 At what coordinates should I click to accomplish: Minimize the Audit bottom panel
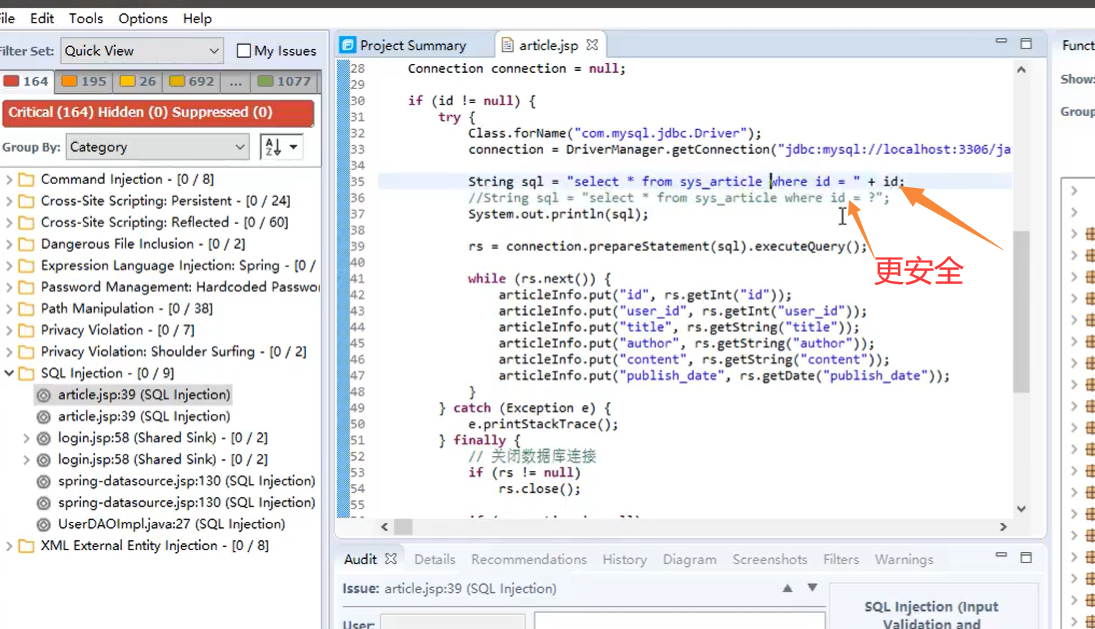pos(1001,555)
